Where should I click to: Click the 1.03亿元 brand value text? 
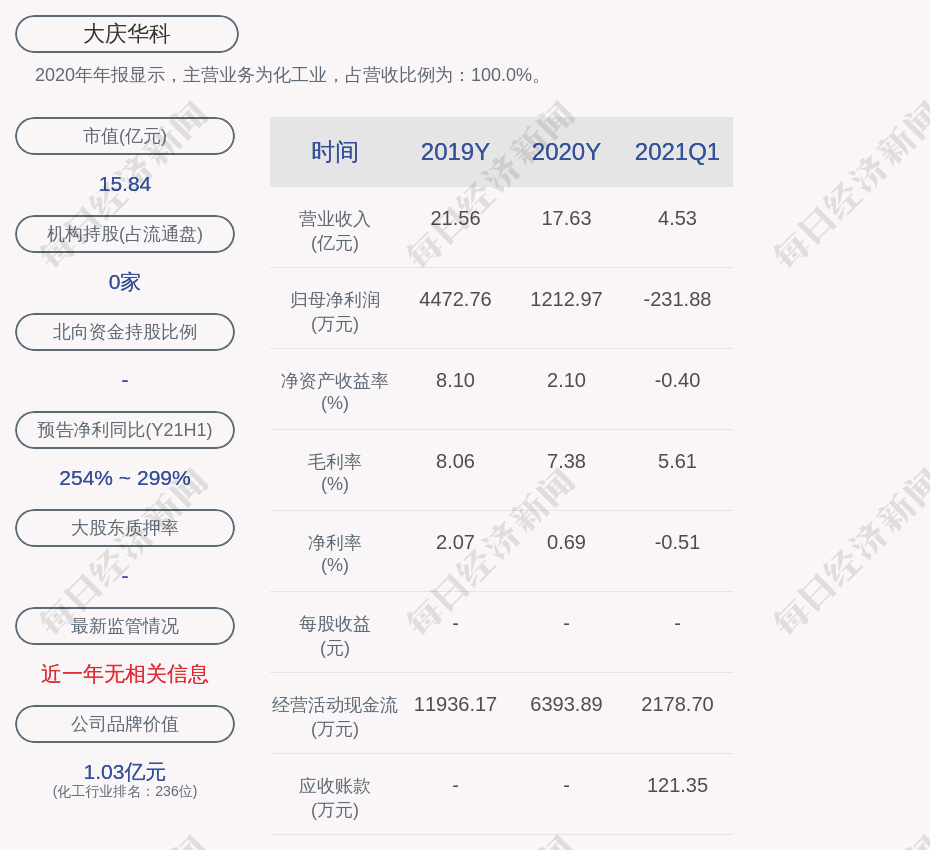[125, 772]
